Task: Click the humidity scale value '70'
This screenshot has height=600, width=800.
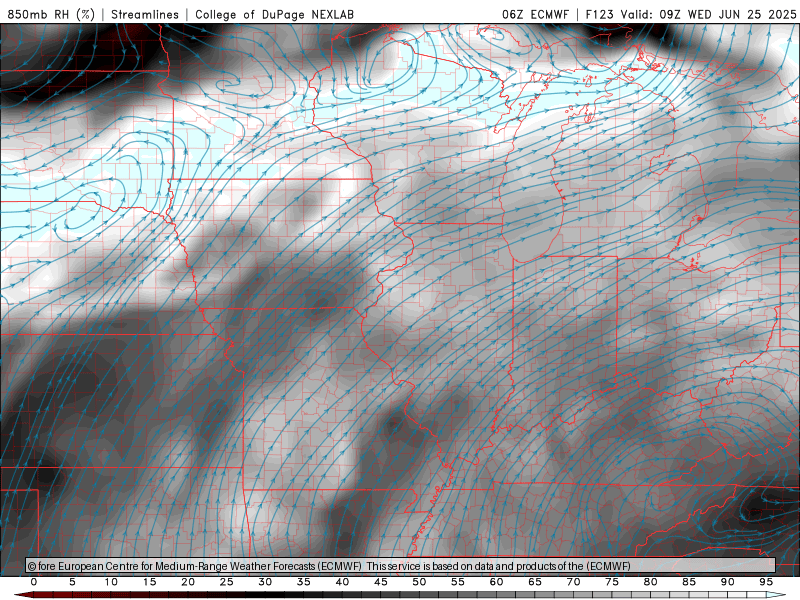Action: coord(573,582)
